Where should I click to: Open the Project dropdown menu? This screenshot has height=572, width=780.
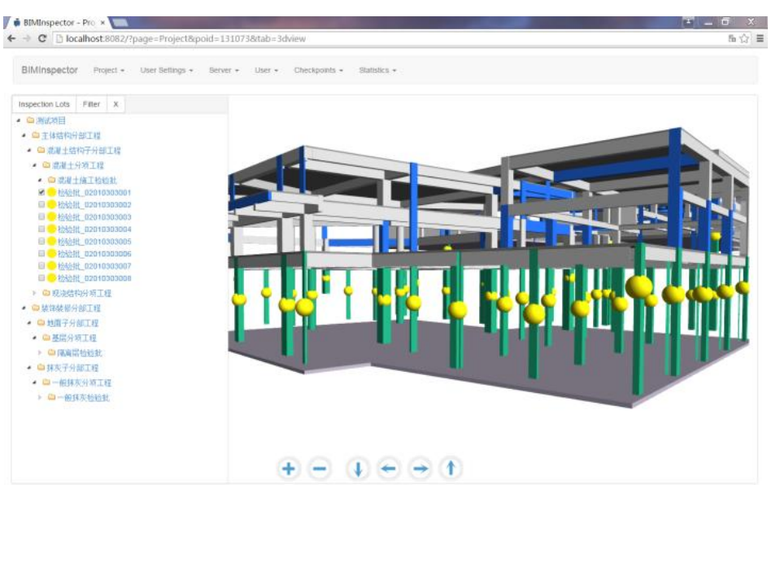coord(108,71)
